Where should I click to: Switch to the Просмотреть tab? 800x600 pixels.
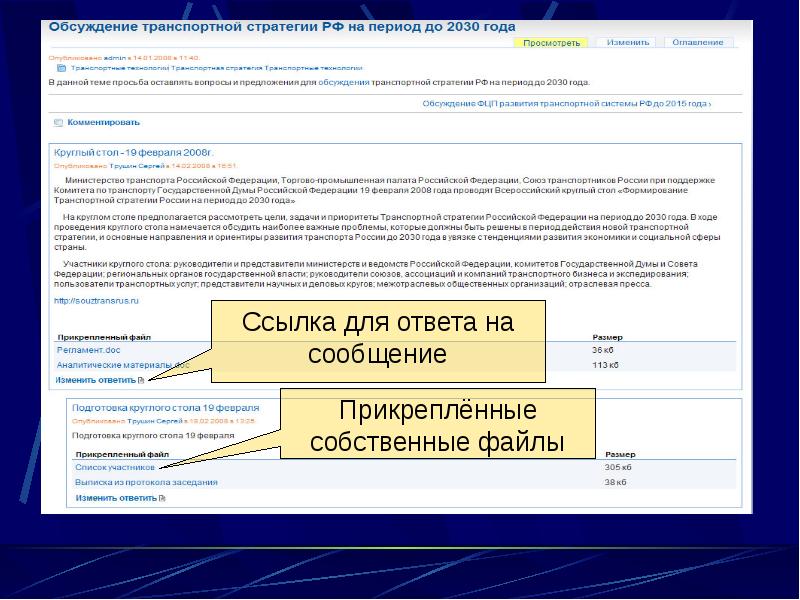click(x=552, y=43)
